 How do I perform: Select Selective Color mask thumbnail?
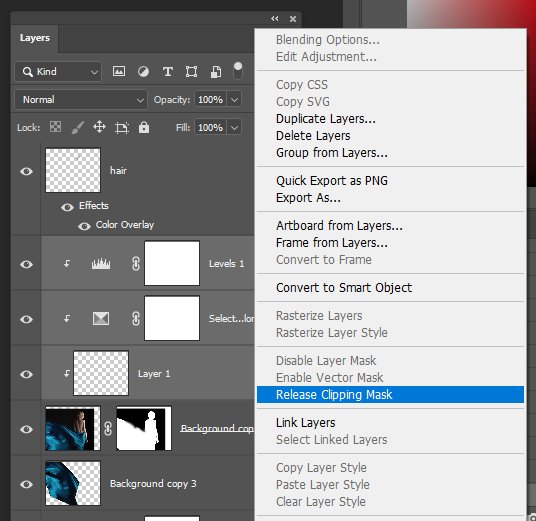[172, 318]
